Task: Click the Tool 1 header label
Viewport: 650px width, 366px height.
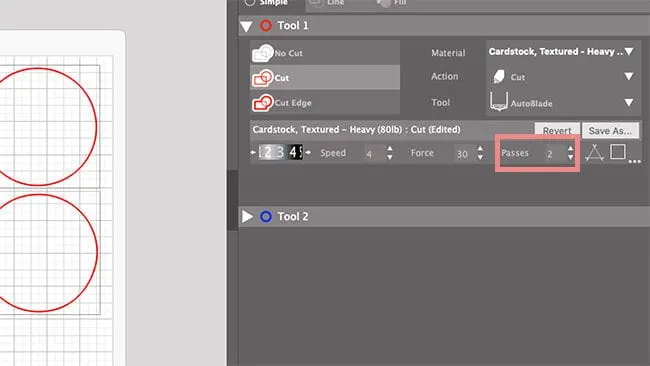Action: pyautogui.click(x=293, y=26)
